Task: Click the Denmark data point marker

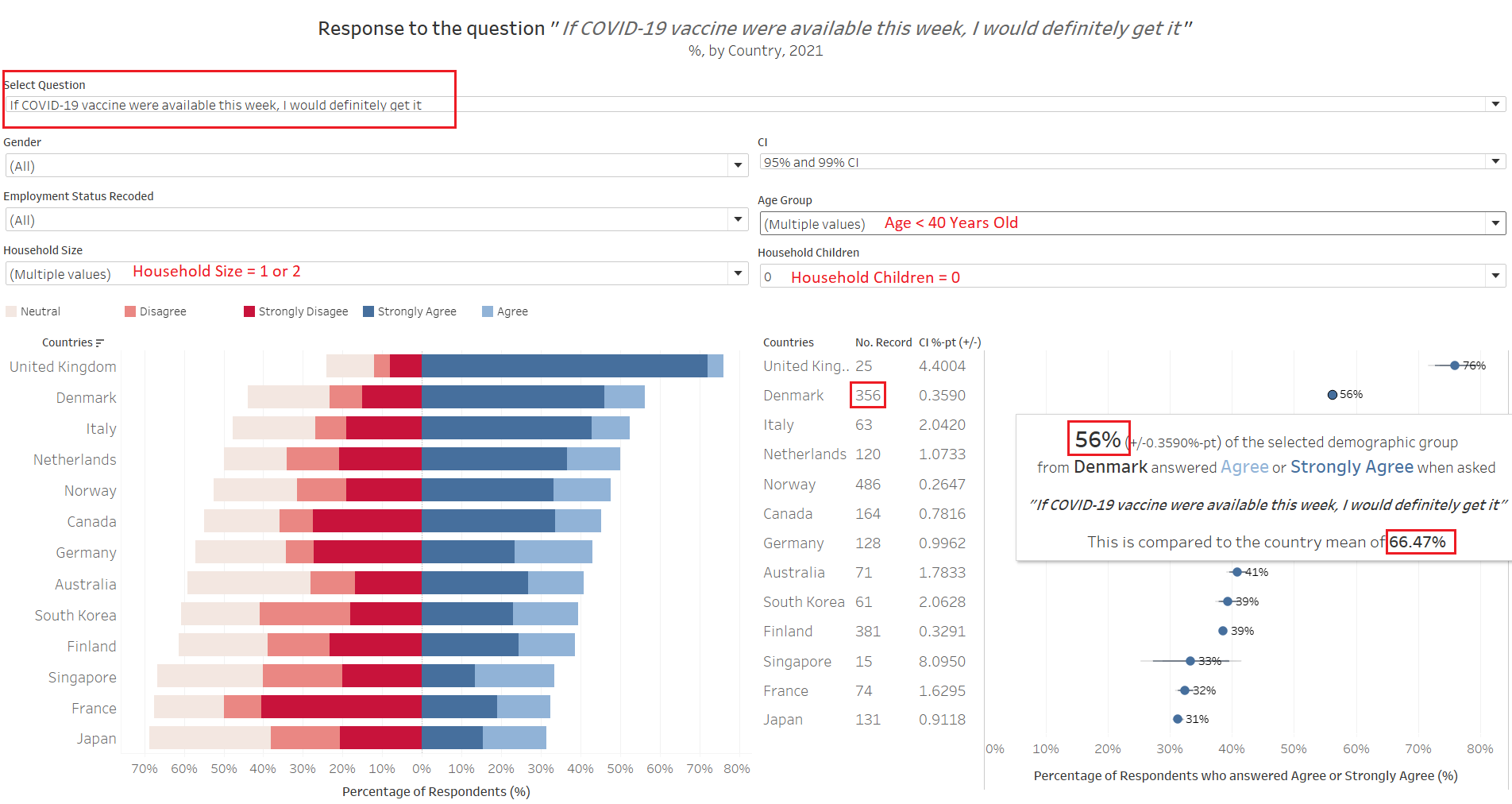Action: click(1332, 395)
